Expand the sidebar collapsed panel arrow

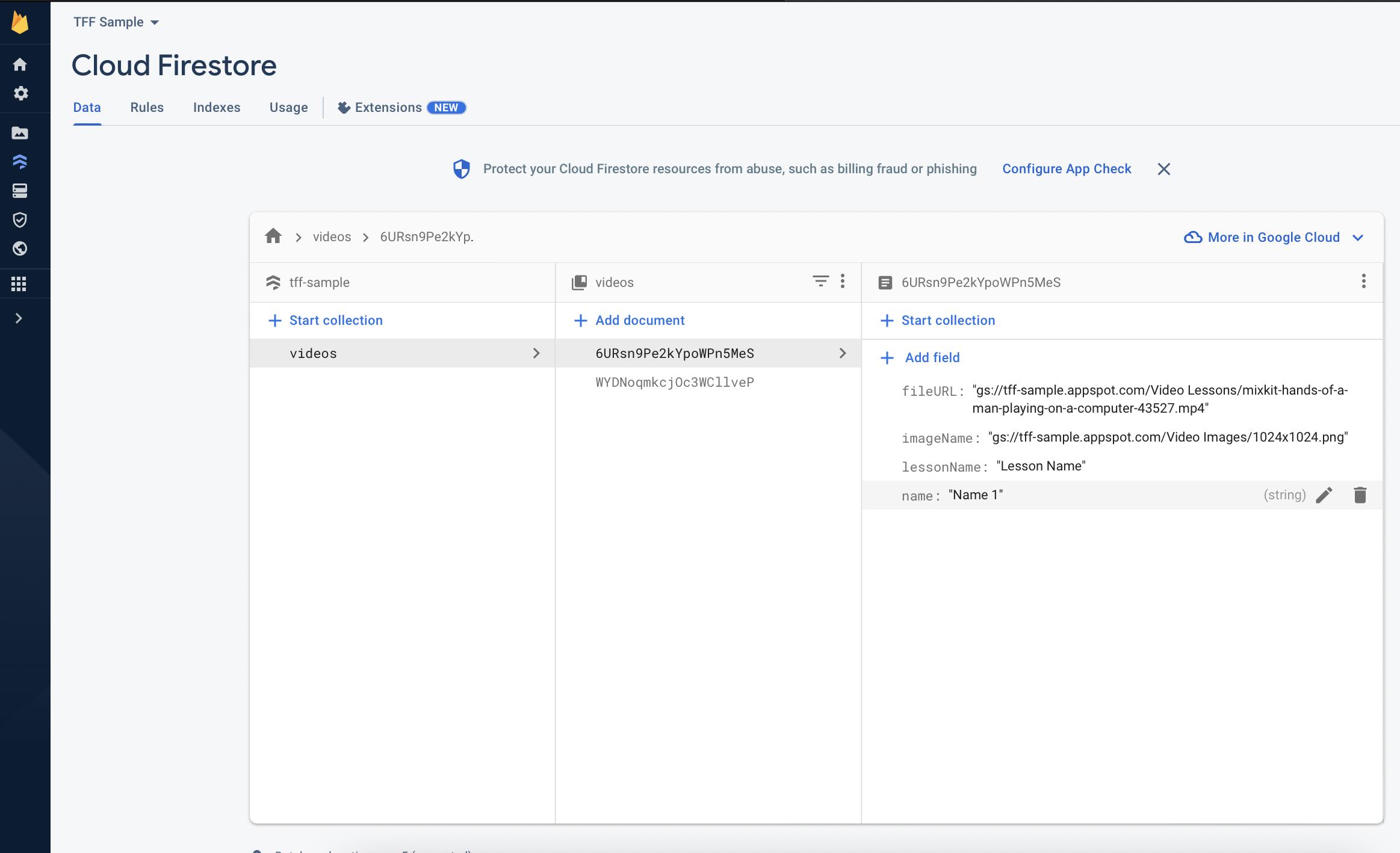19,318
